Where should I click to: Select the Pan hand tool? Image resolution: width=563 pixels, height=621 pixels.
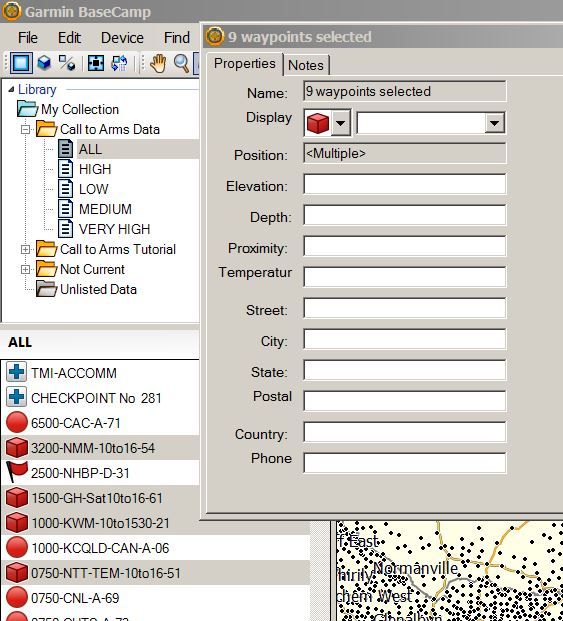158,63
